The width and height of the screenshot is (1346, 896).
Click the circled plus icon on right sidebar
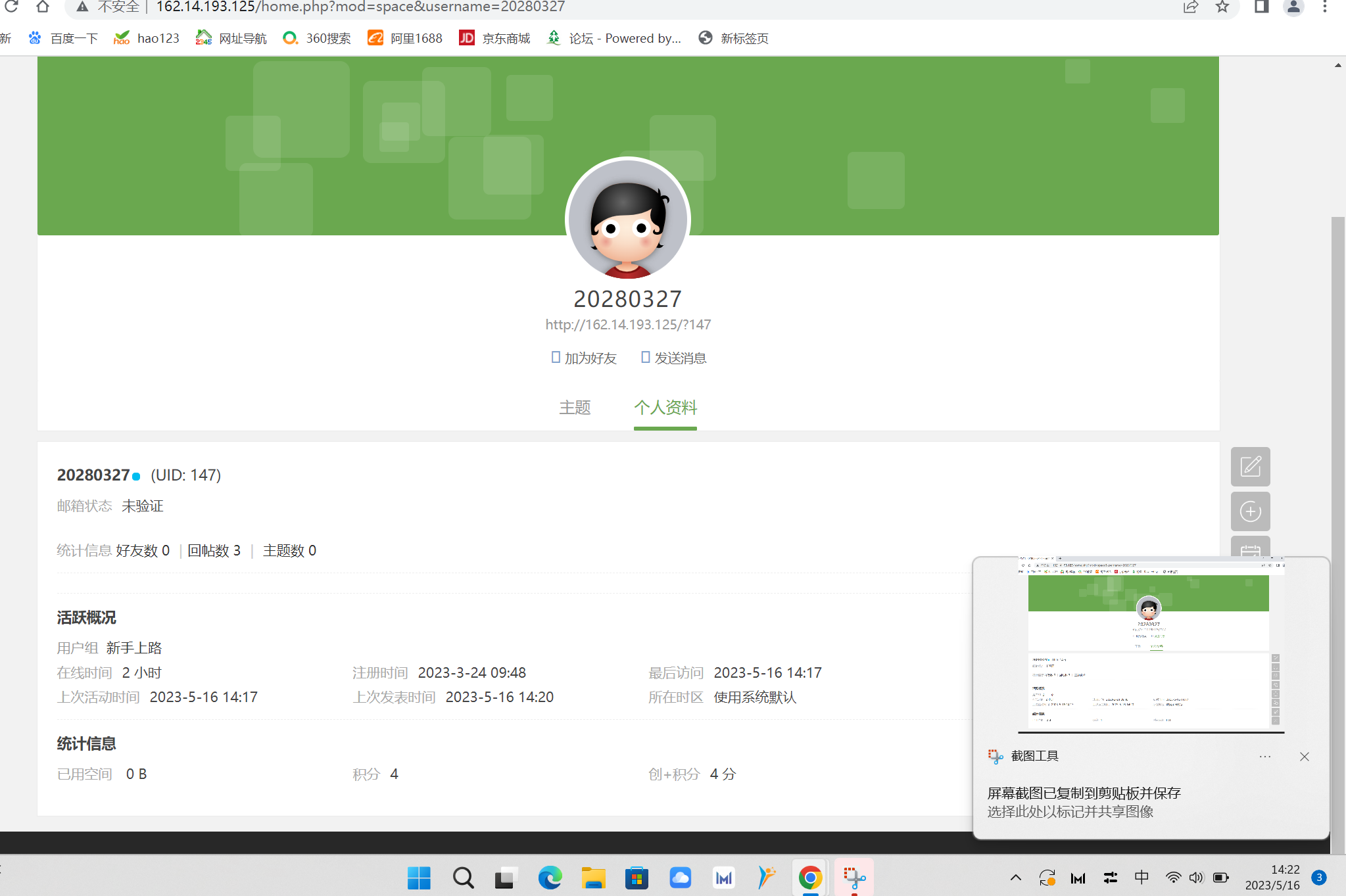[1250, 511]
